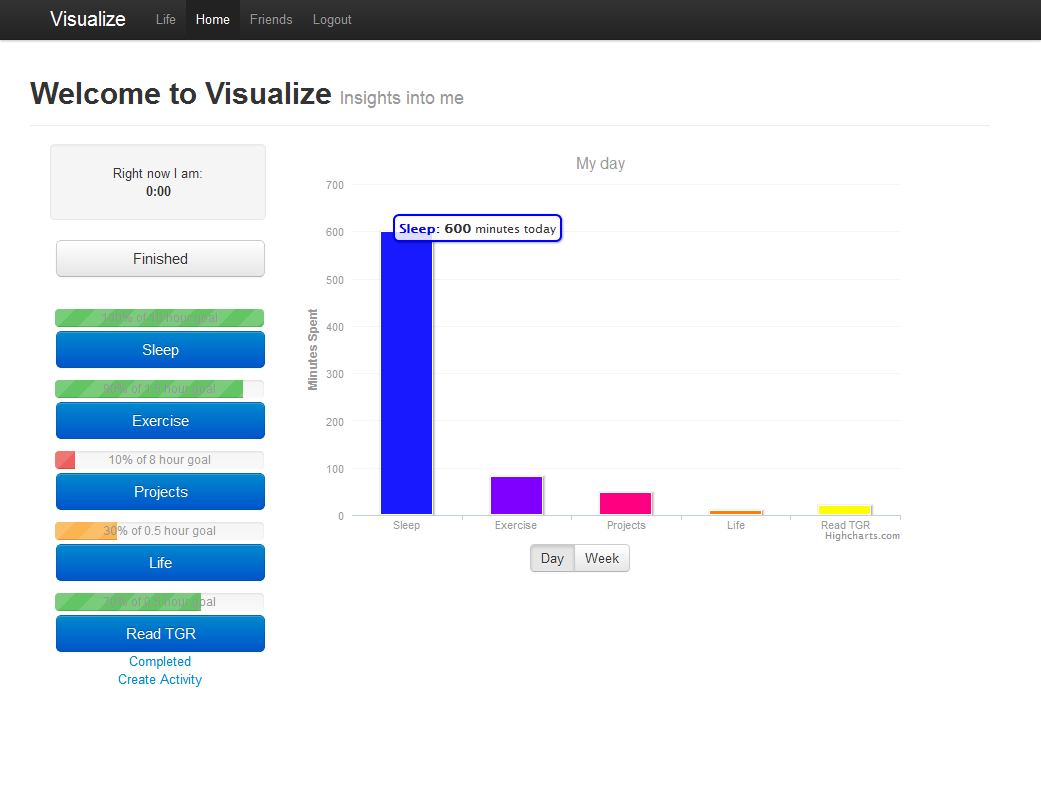
Task: Open the Friends page
Action: 271,20
